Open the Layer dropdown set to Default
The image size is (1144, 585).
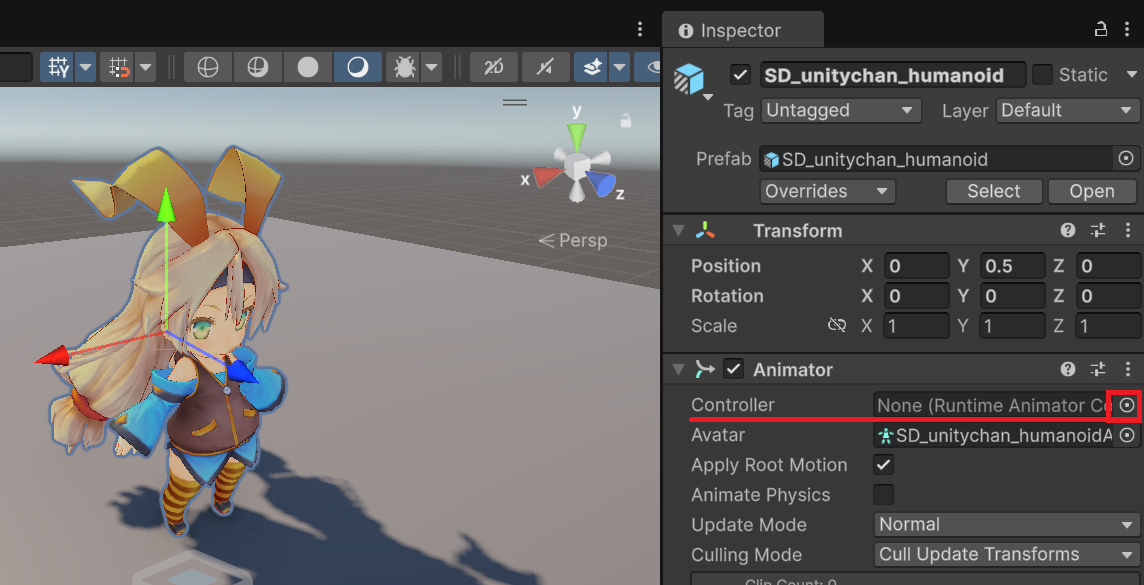[x=1067, y=110]
